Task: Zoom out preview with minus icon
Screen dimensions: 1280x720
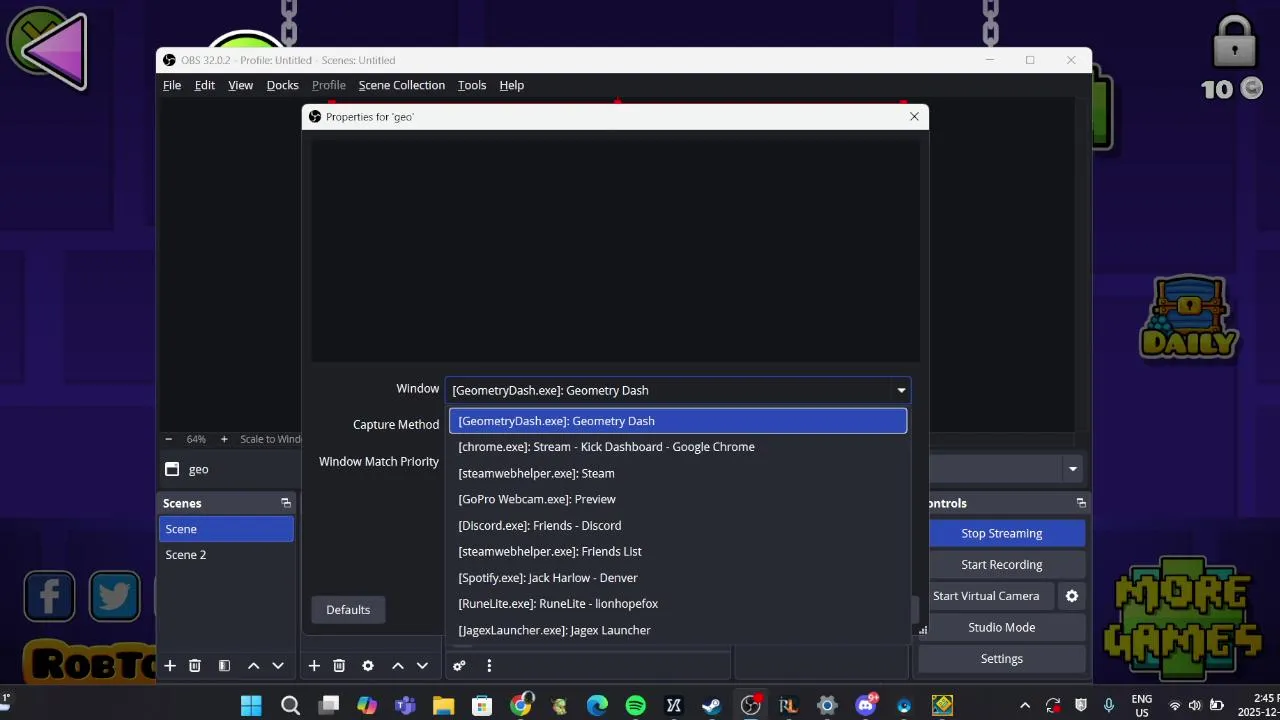Action: pyautogui.click(x=168, y=439)
